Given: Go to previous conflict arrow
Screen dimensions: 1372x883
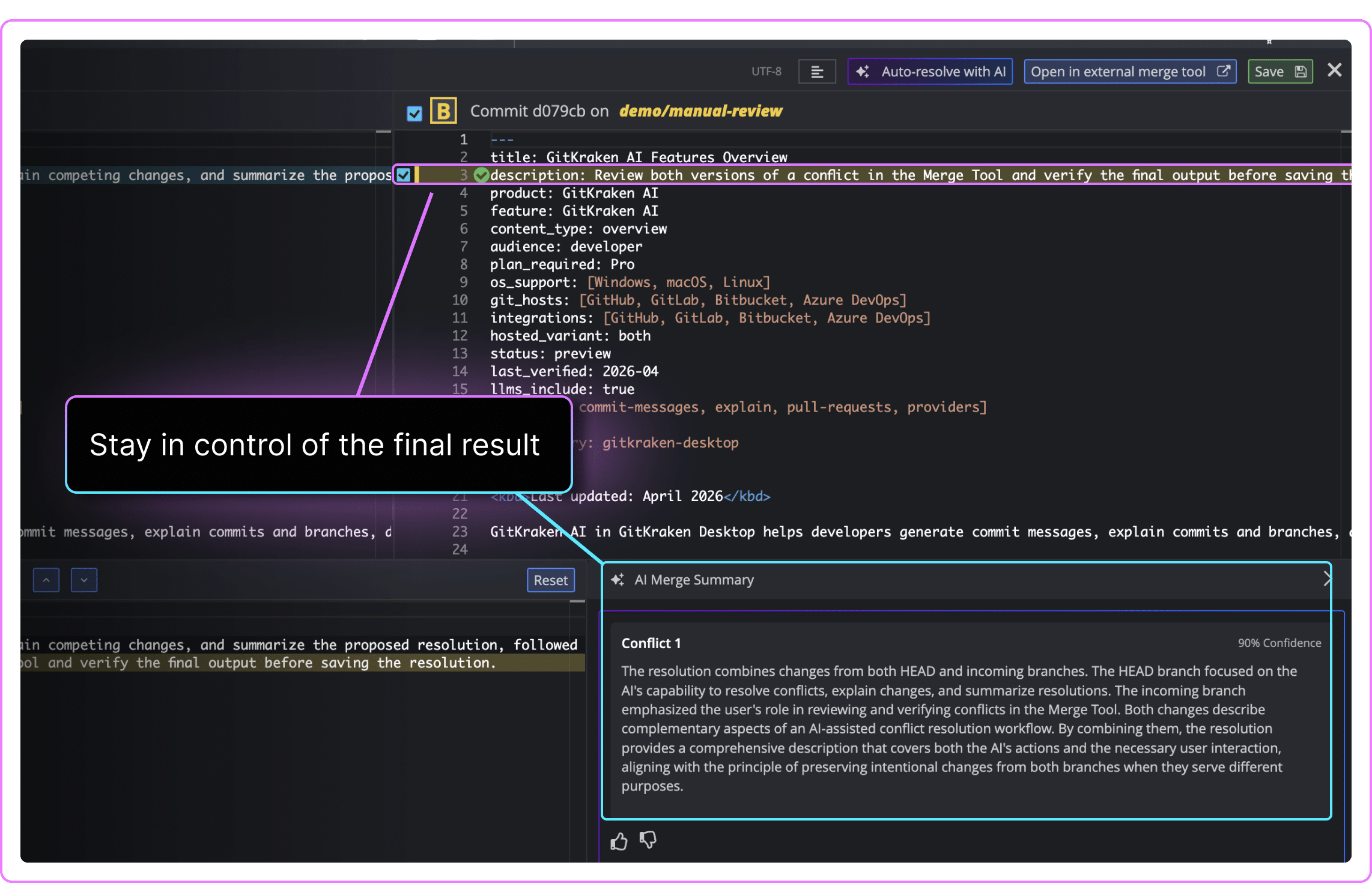Looking at the screenshot, I should [46, 580].
